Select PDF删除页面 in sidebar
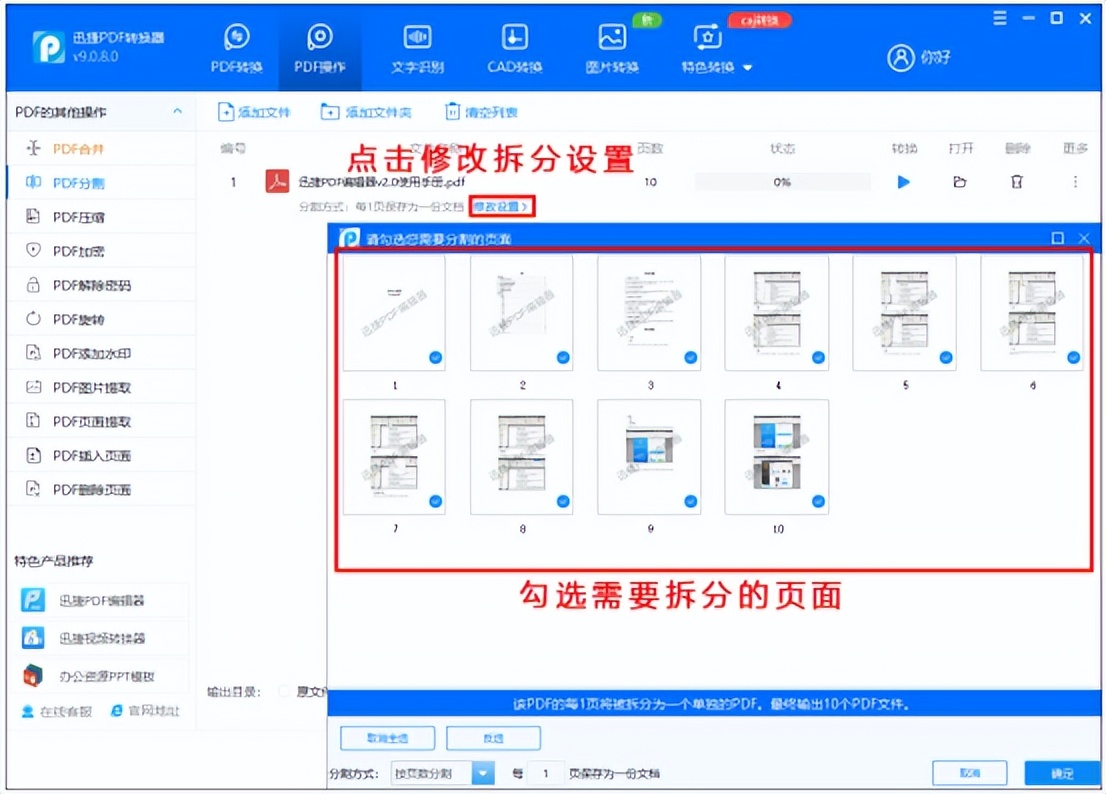The image size is (1106, 794). point(101,489)
